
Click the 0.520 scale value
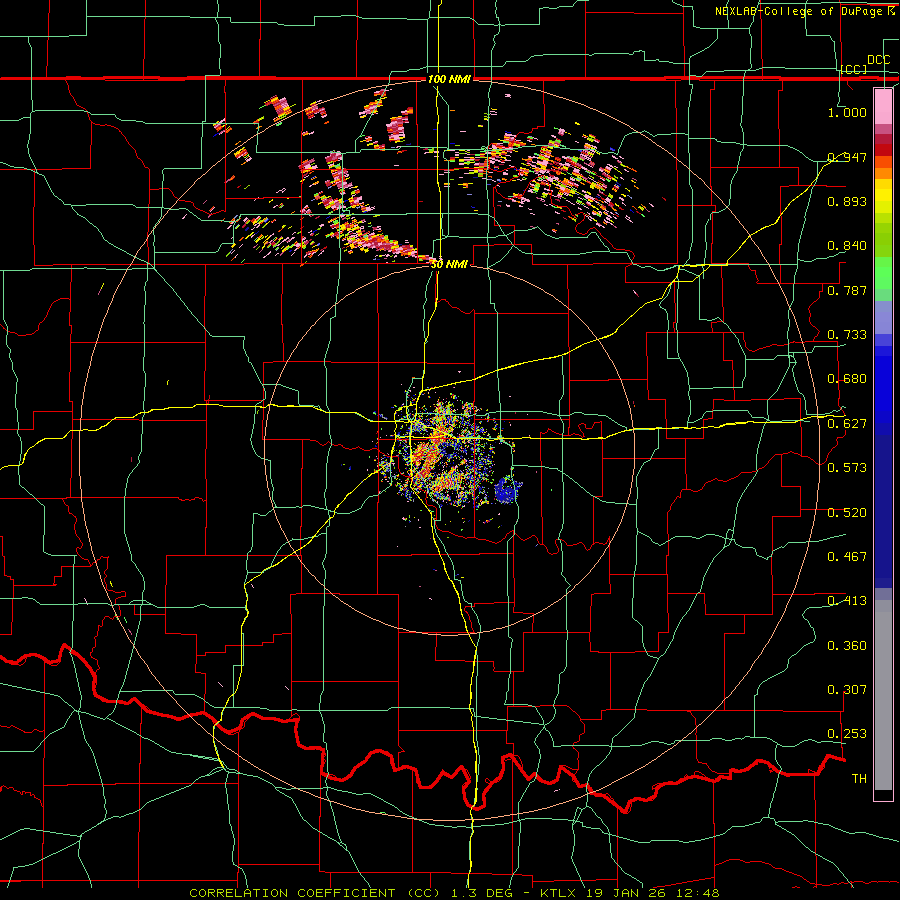click(x=847, y=513)
